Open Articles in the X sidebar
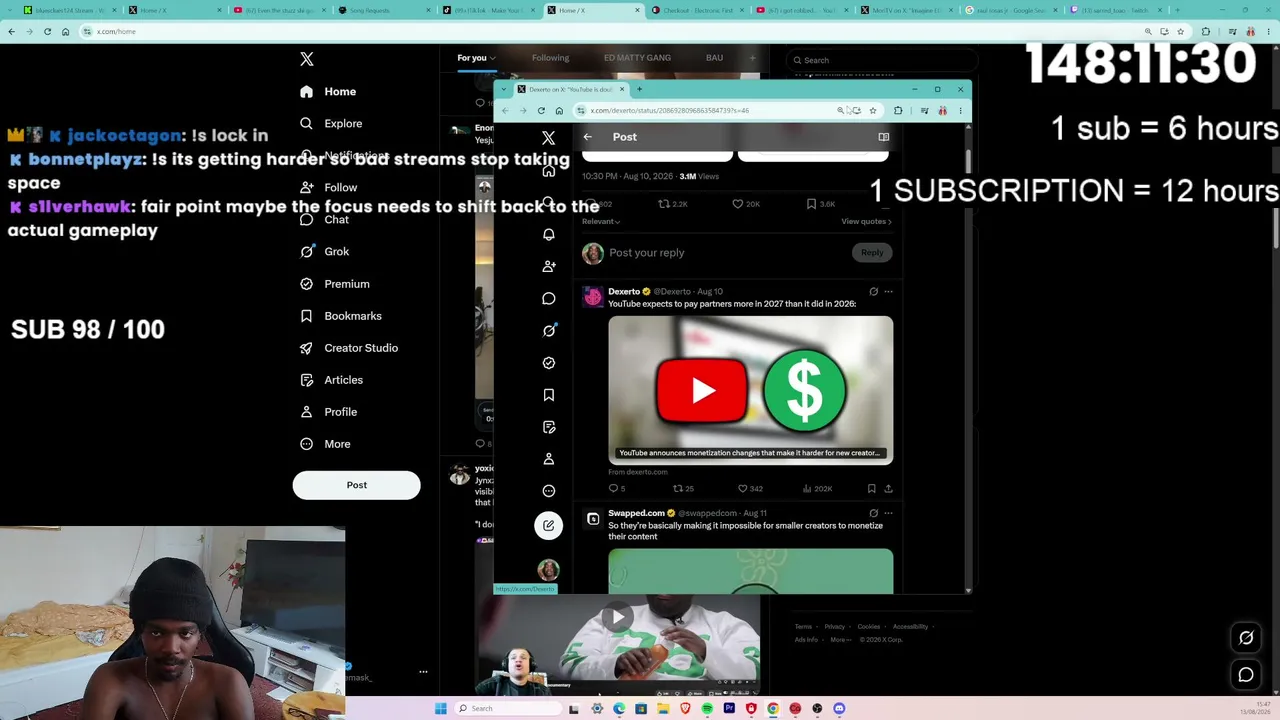 pos(332,380)
